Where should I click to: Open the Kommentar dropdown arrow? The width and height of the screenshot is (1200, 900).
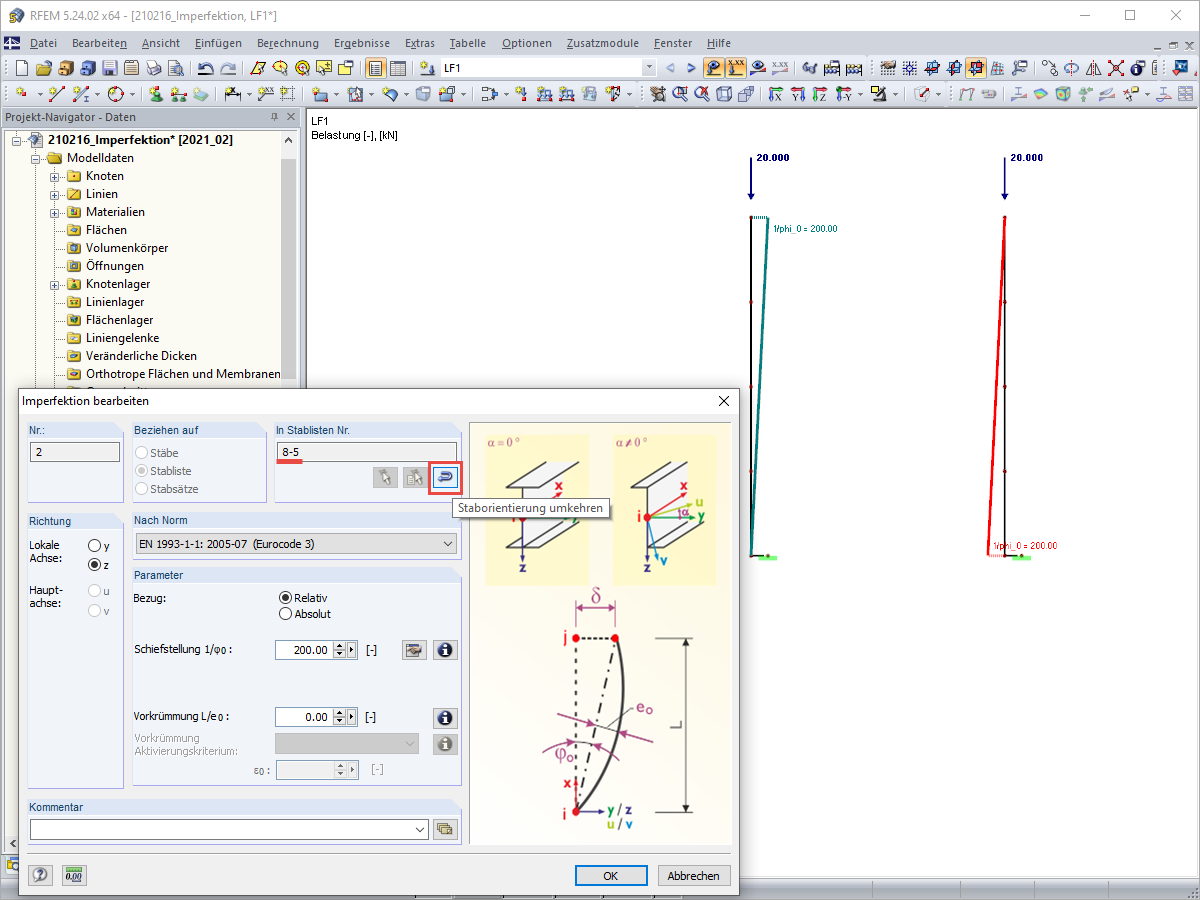coord(420,830)
